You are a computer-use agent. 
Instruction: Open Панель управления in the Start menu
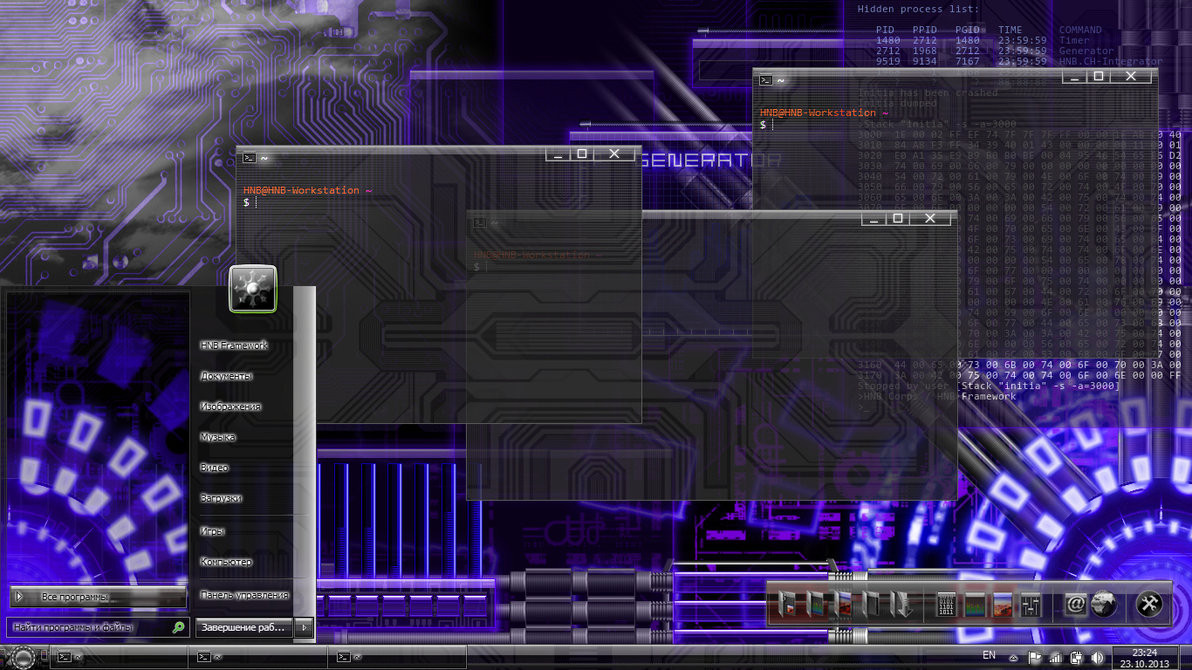pos(244,595)
